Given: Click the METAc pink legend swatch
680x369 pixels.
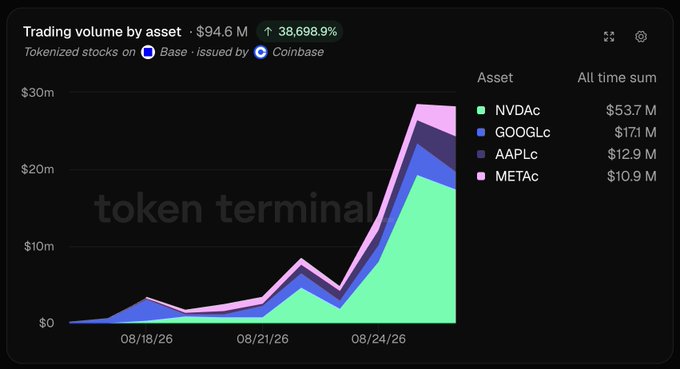Looking at the screenshot, I should tap(481, 176).
